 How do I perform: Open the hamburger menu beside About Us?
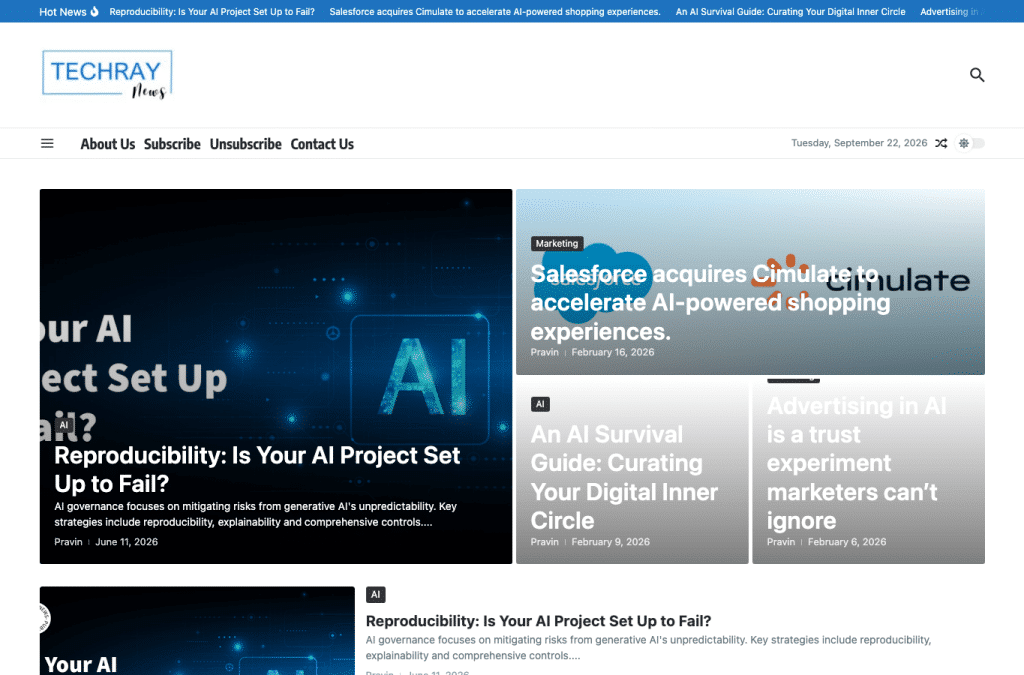[x=47, y=144]
